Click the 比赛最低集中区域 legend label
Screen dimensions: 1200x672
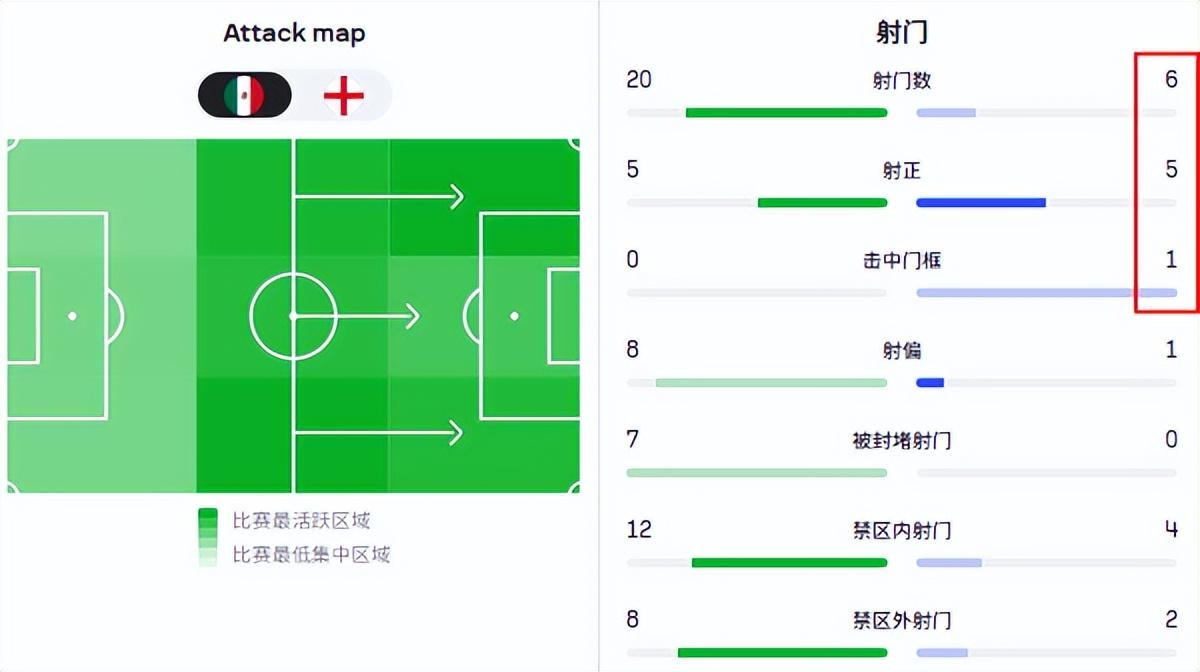click(311, 554)
